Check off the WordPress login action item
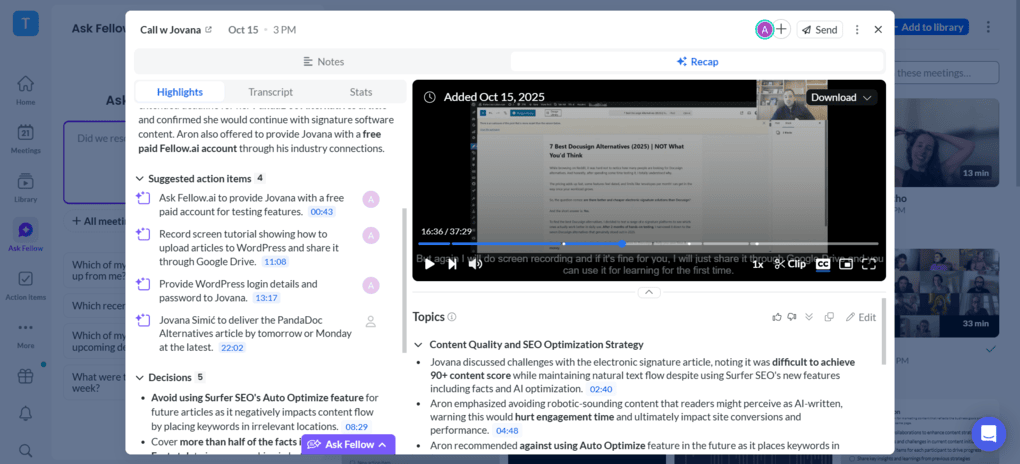Screen dimensions: 1020x464 coord(143,284)
